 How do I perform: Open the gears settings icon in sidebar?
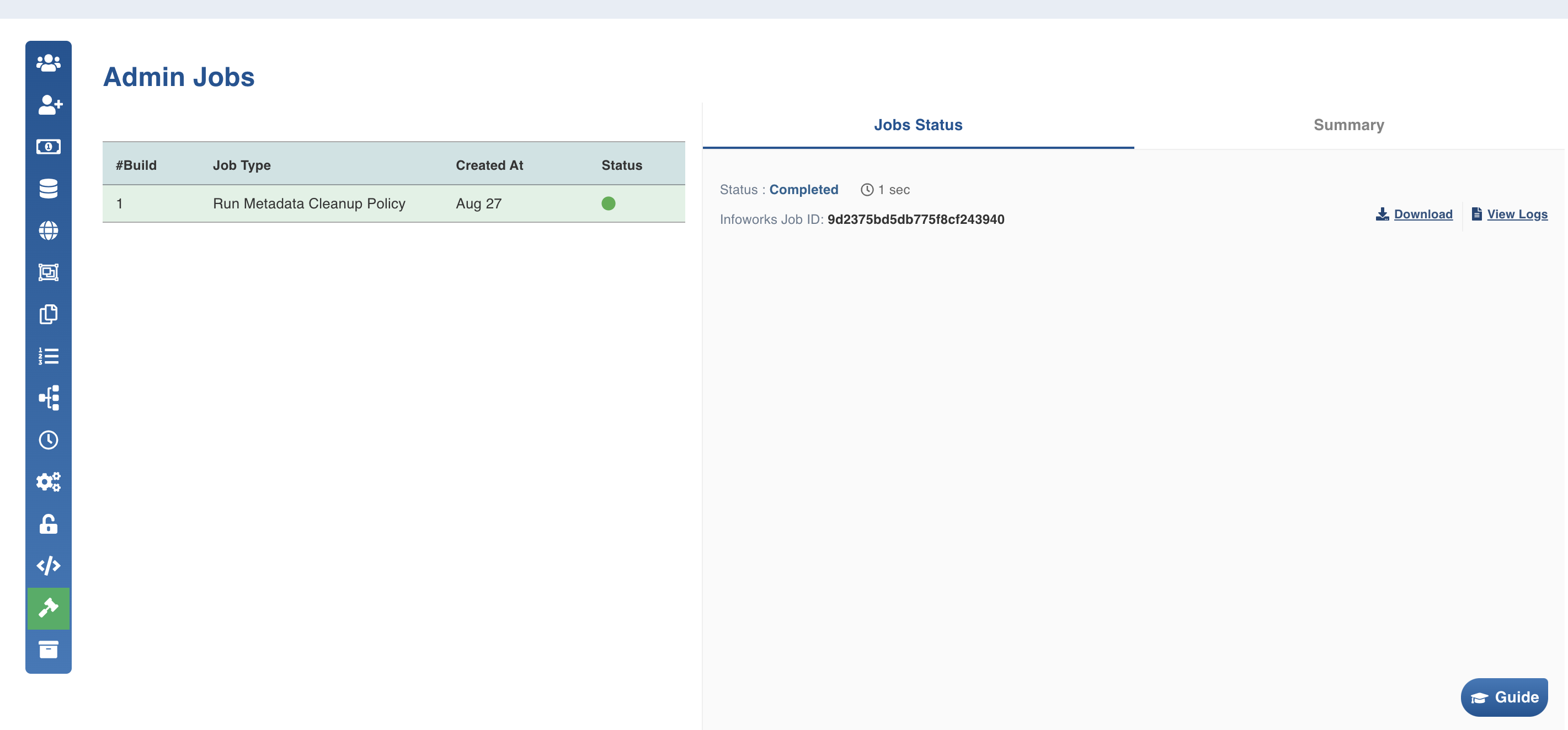coord(48,482)
